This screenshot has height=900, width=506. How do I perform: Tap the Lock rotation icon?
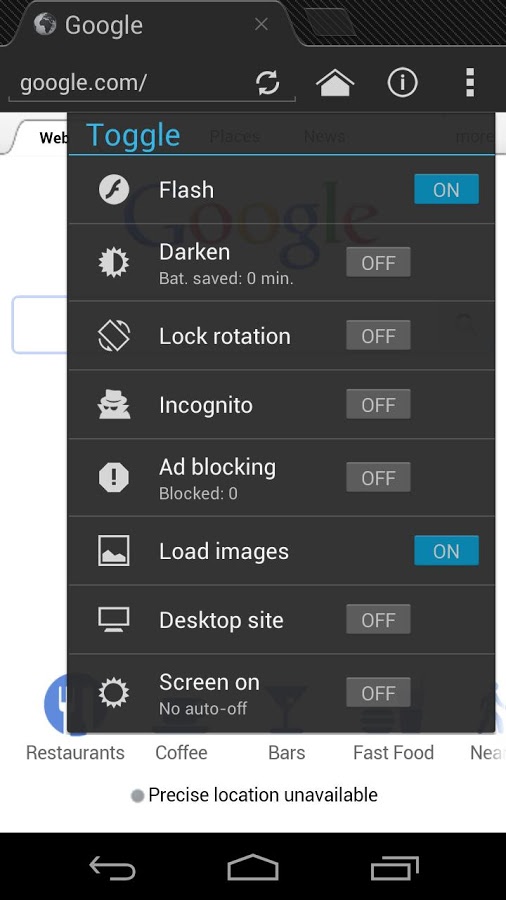click(x=114, y=336)
